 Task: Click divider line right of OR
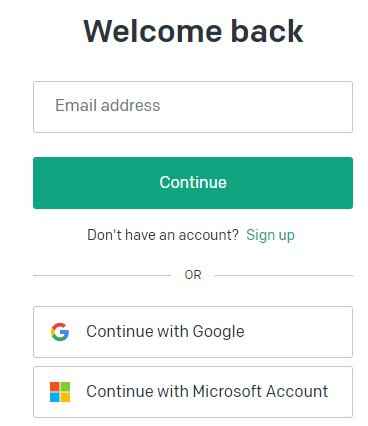click(x=284, y=276)
